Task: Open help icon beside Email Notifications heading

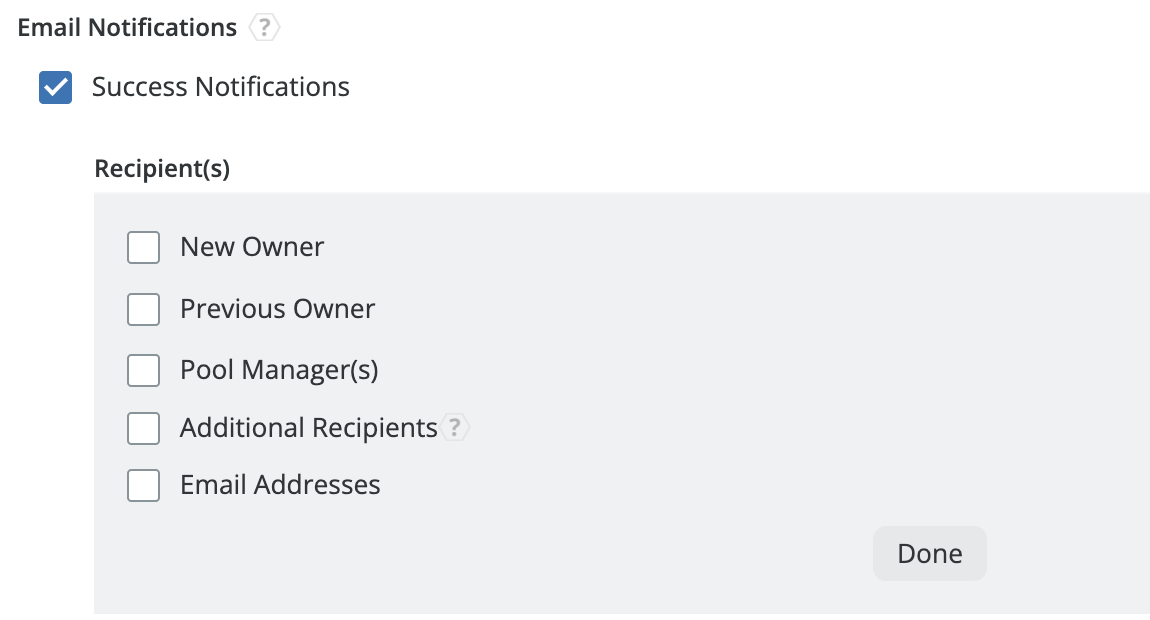Action: coord(263,28)
